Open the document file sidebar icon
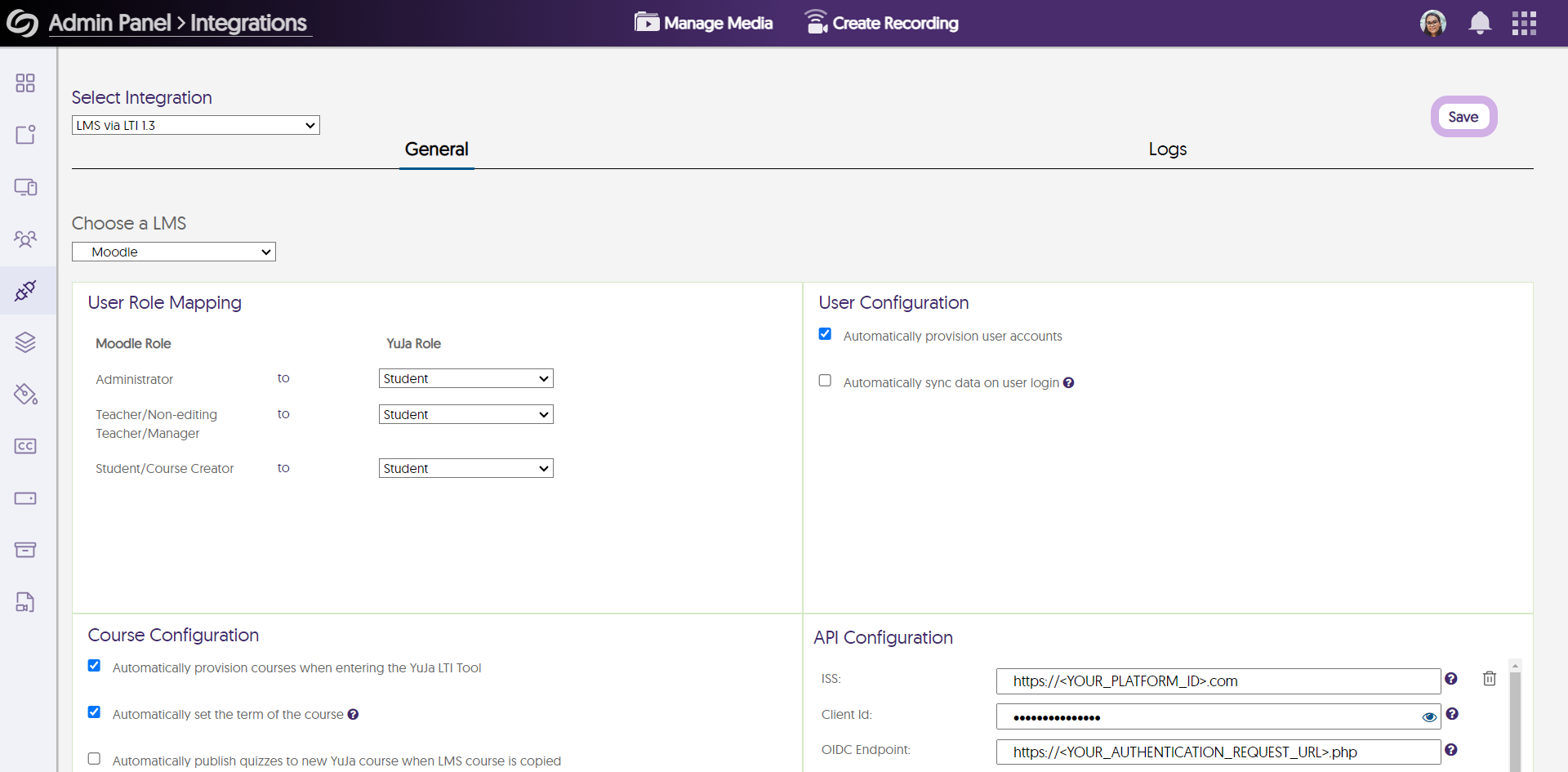 [25, 602]
